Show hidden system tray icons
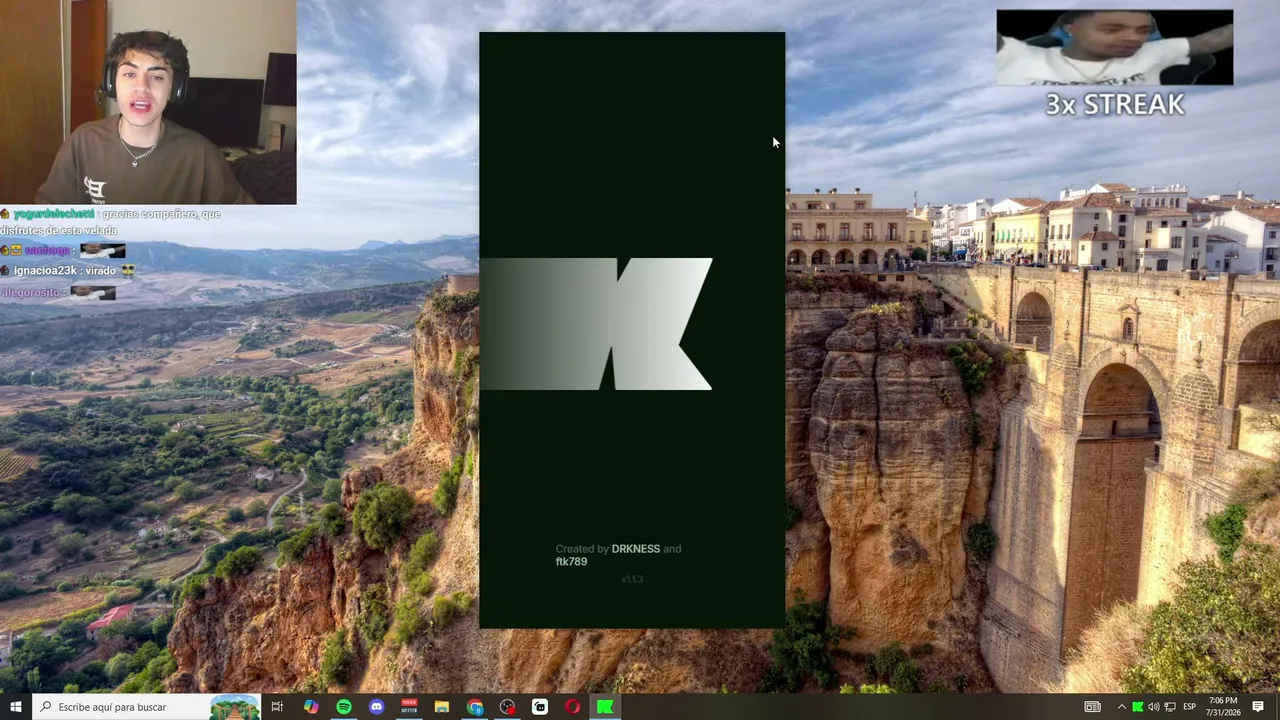 point(1121,707)
